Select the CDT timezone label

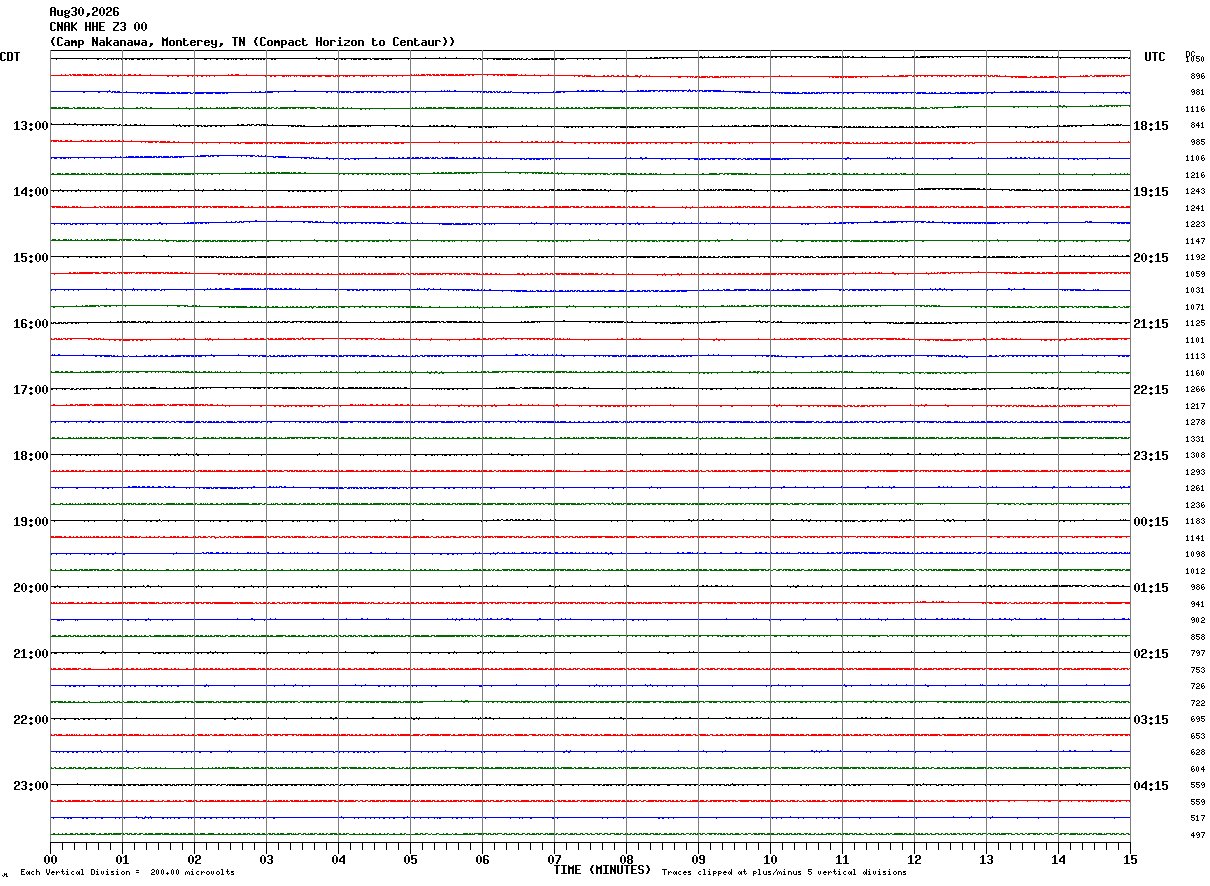pos(10,57)
